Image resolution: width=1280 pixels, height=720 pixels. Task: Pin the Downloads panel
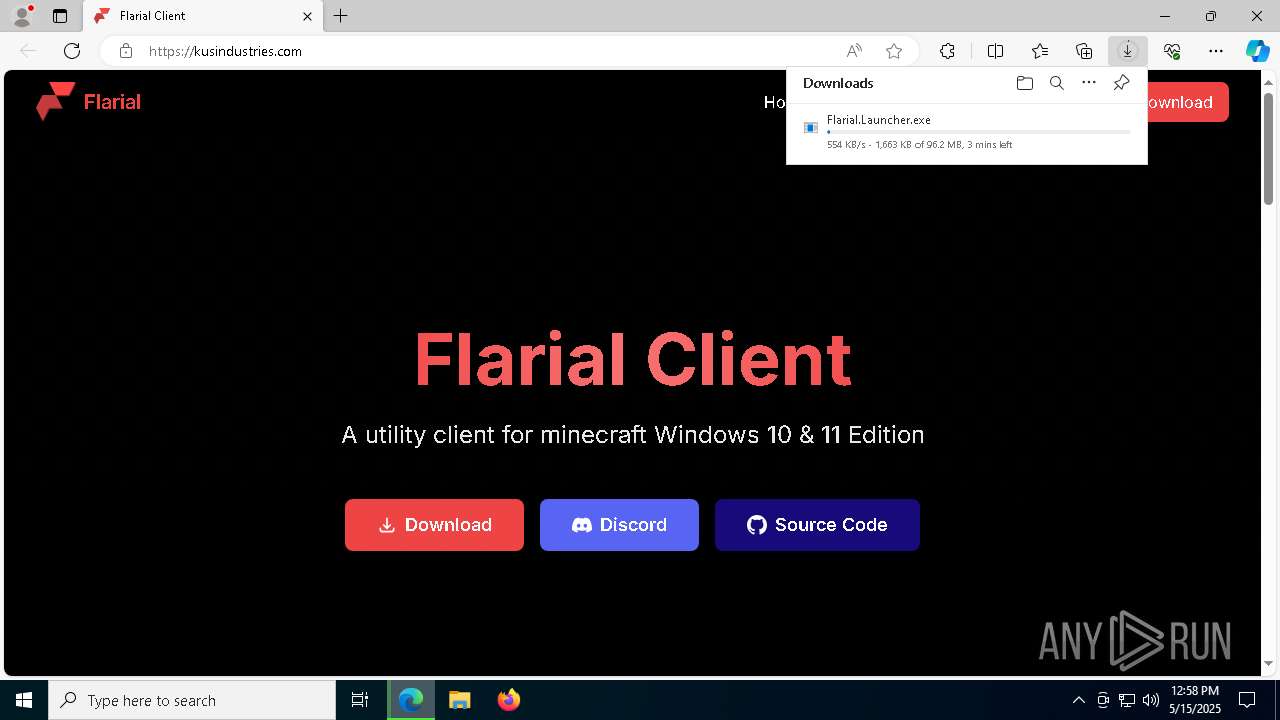1121,83
